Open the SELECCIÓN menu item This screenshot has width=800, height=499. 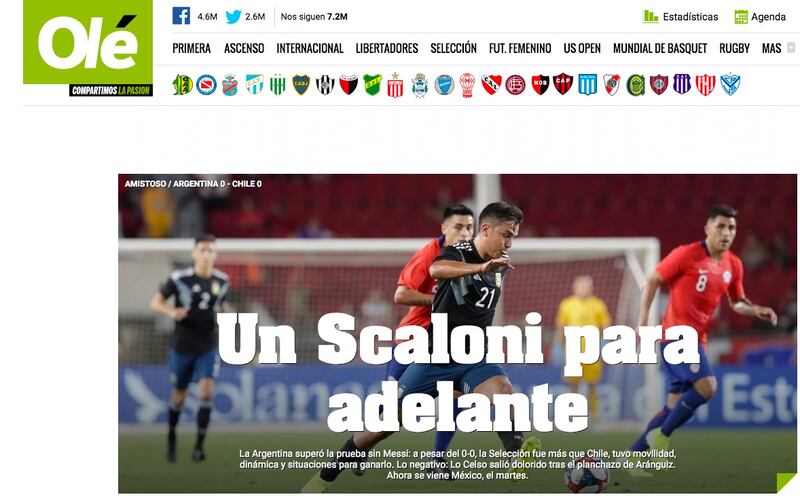(x=453, y=48)
